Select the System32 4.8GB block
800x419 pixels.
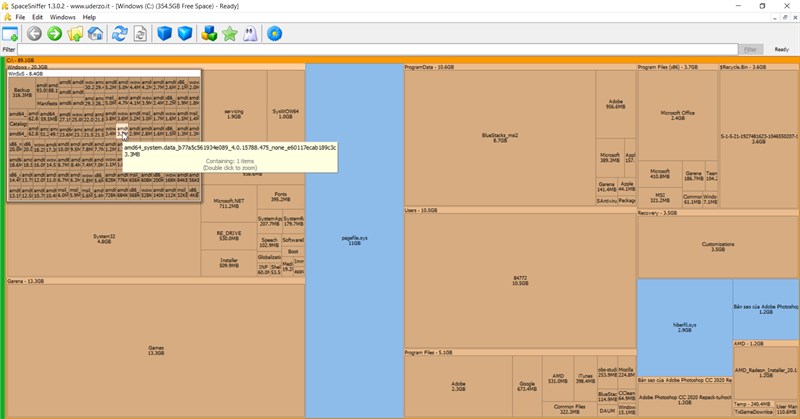click(104, 239)
